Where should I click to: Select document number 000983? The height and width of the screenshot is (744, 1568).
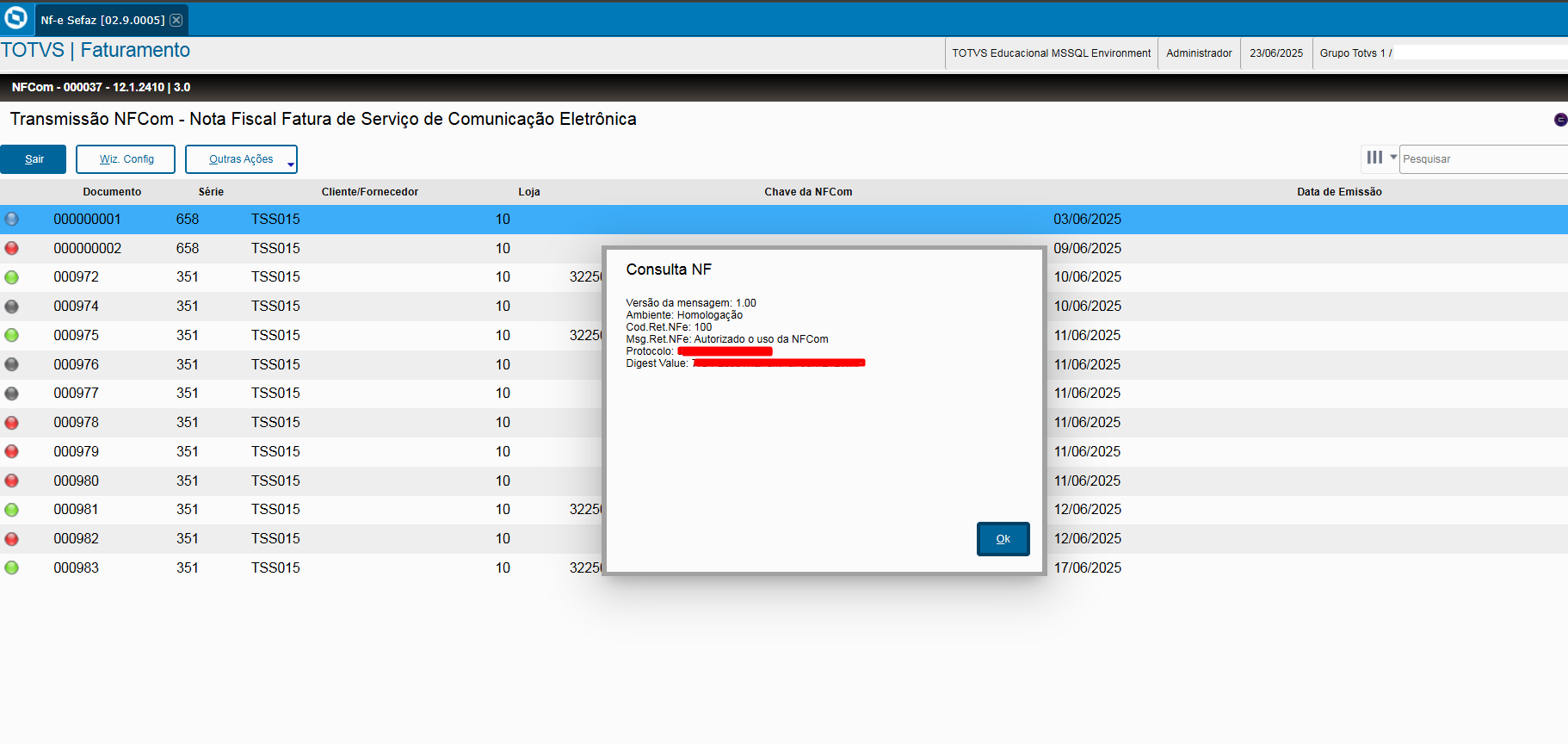(x=76, y=567)
